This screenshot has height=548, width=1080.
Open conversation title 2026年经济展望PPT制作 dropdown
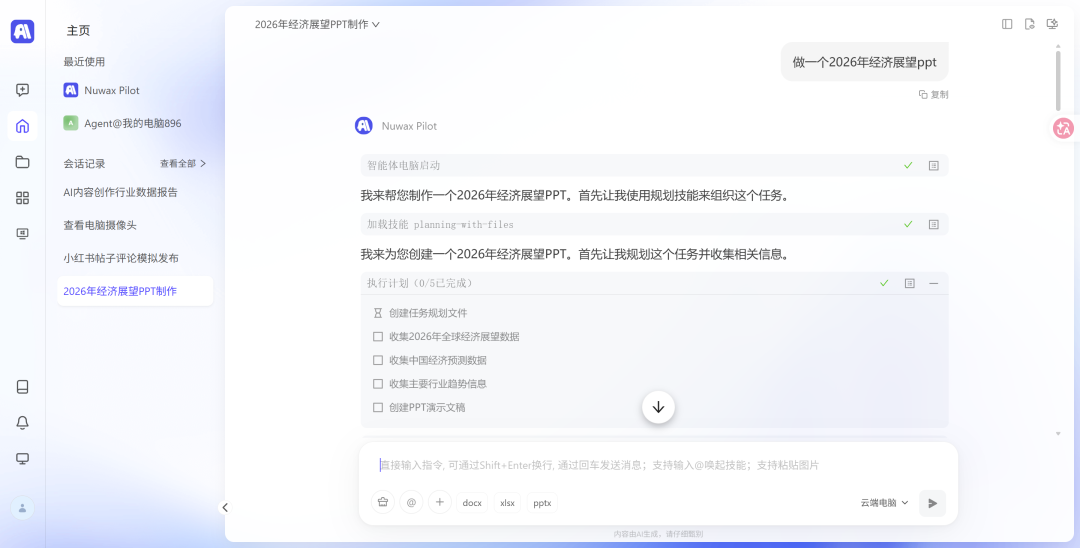(x=317, y=24)
